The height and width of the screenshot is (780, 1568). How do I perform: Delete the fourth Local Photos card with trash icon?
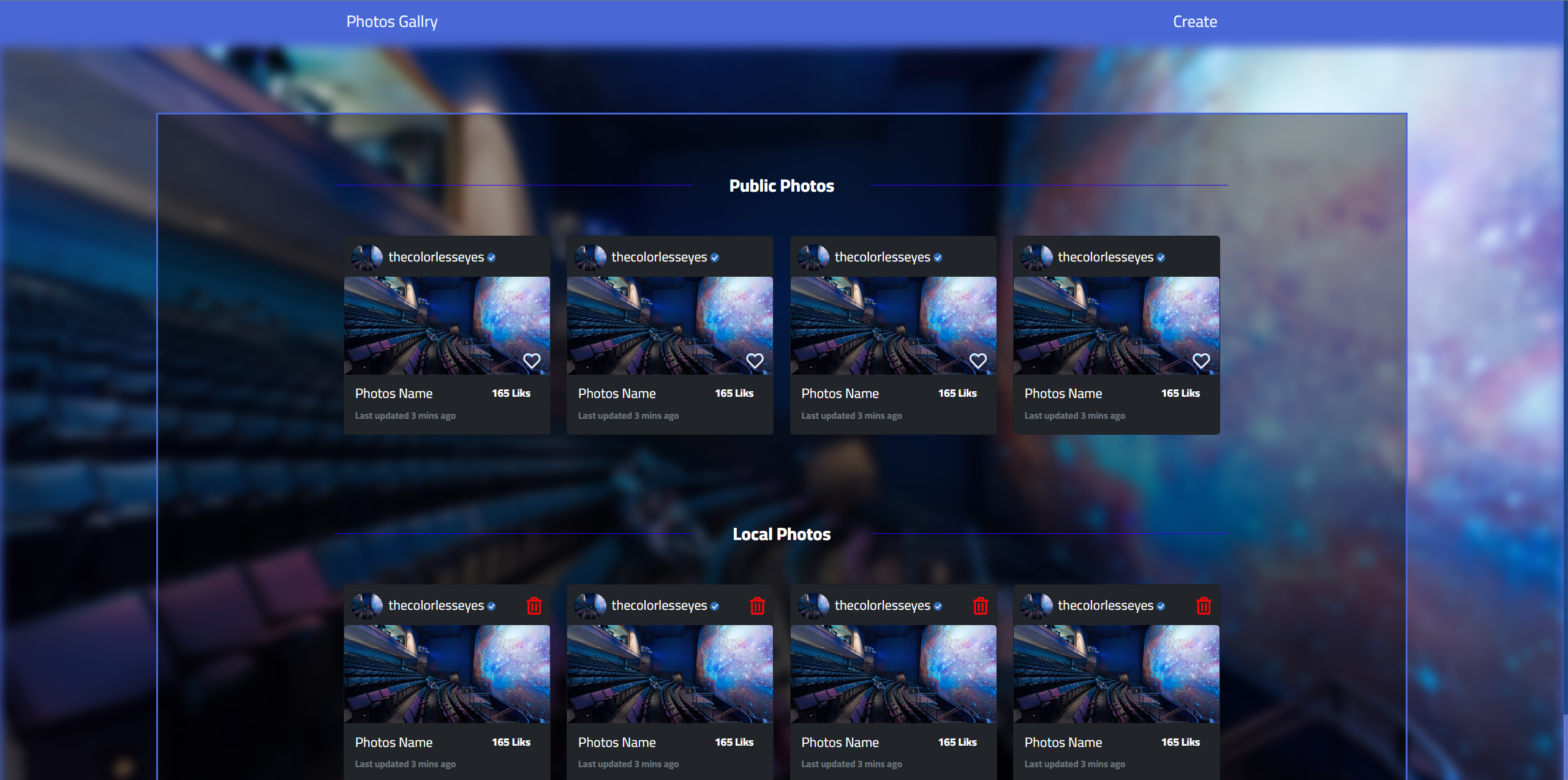[1204, 606]
